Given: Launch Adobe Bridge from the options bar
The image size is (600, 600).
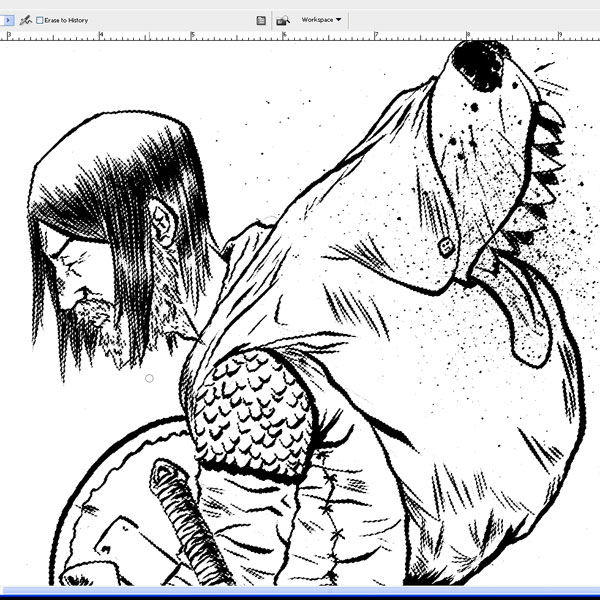Looking at the screenshot, I should click(x=283, y=19).
